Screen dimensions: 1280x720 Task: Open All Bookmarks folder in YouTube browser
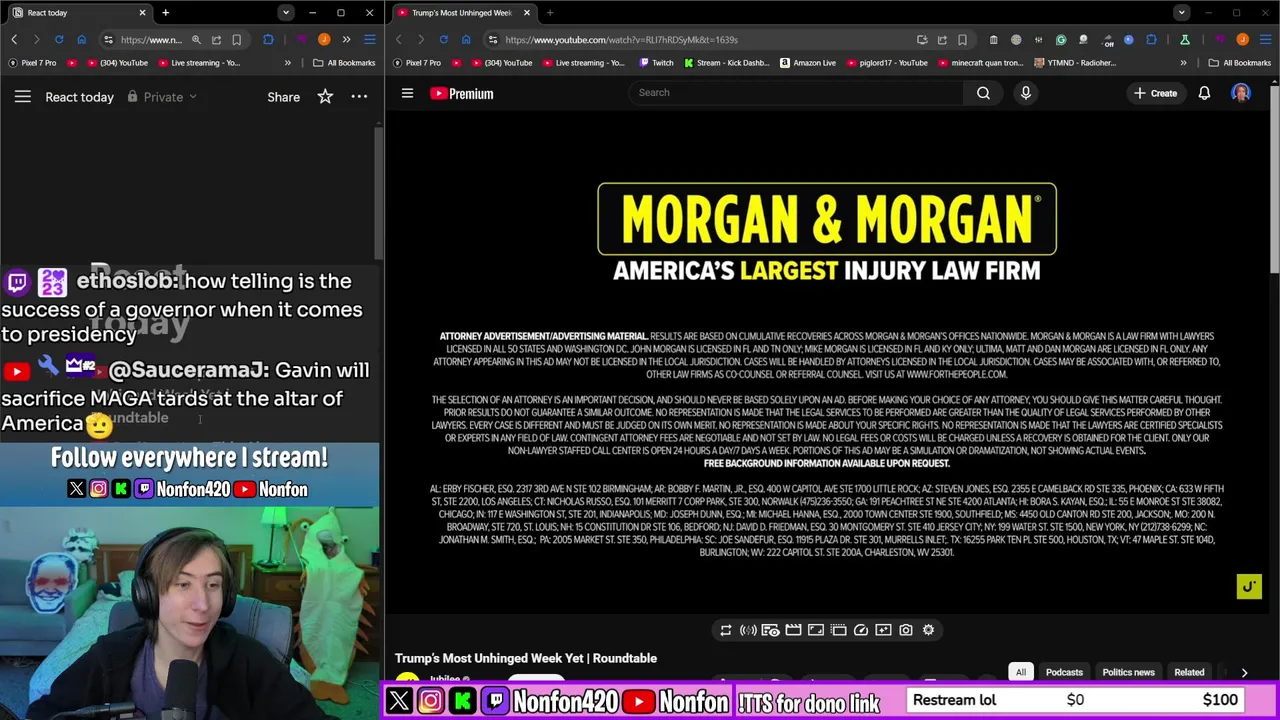click(1241, 62)
